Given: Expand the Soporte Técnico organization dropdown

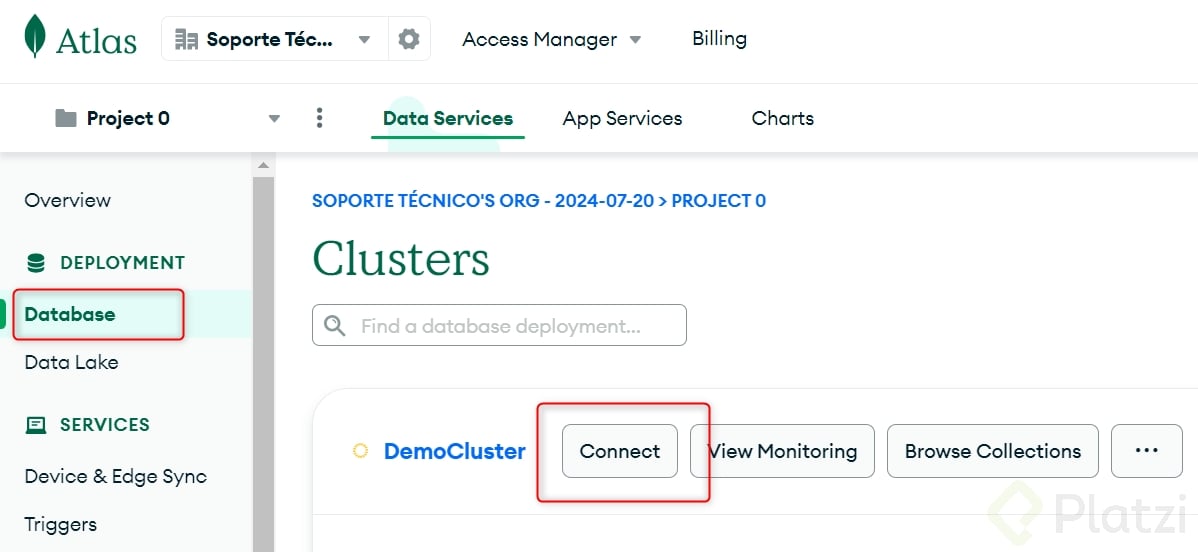Looking at the screenshot, I should click(364, 39).
